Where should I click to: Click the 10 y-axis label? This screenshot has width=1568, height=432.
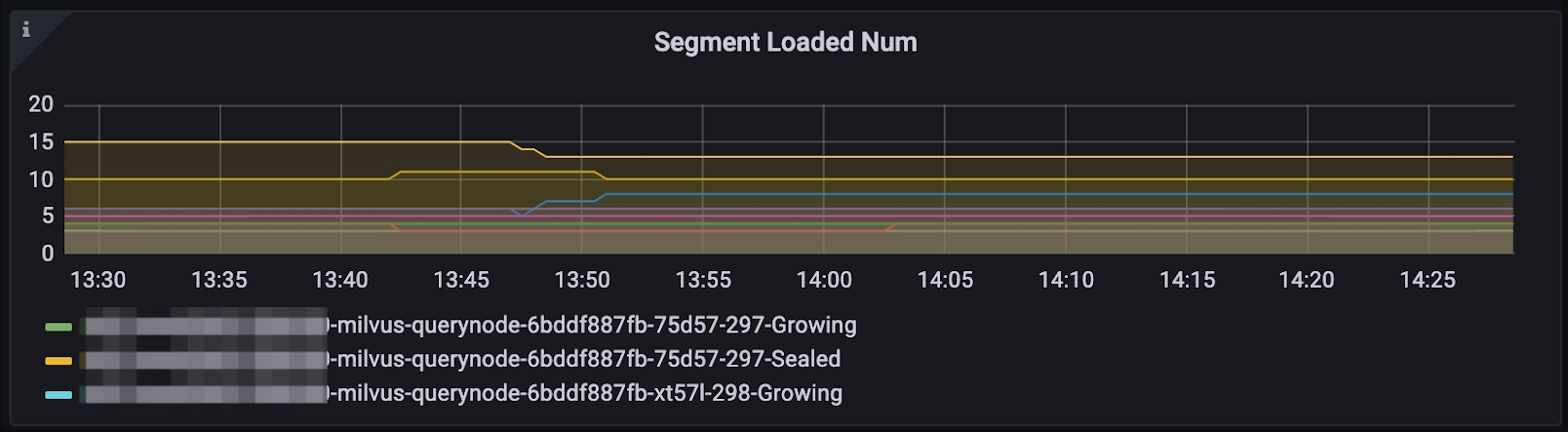pos(41,179)
